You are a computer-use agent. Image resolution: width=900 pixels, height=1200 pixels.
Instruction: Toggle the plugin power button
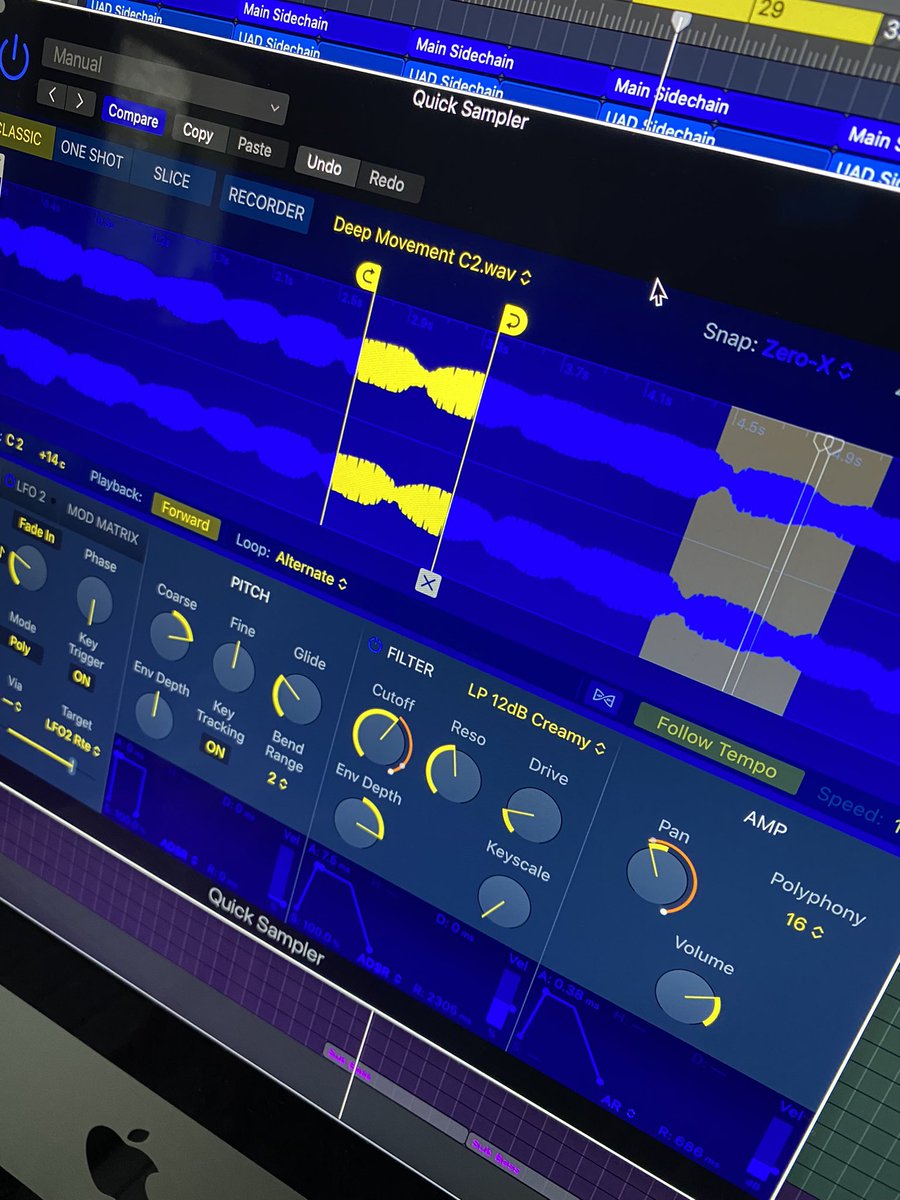pyautogui.click(x=13, y=57)
